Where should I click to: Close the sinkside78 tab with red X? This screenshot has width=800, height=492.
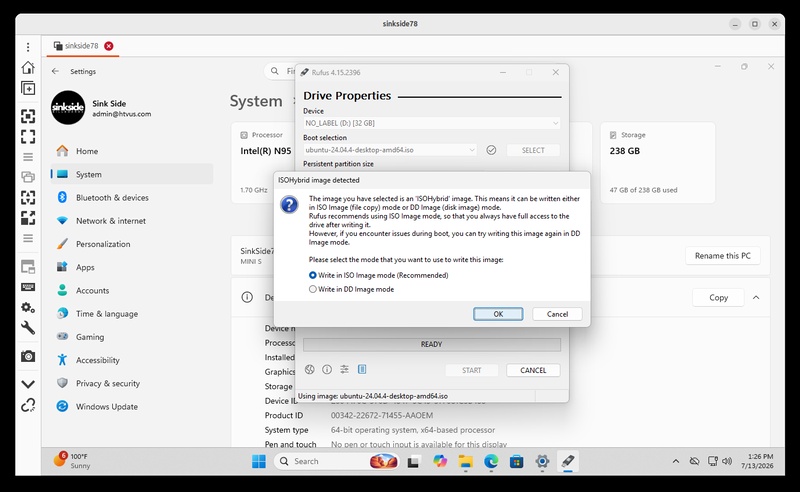109,46
